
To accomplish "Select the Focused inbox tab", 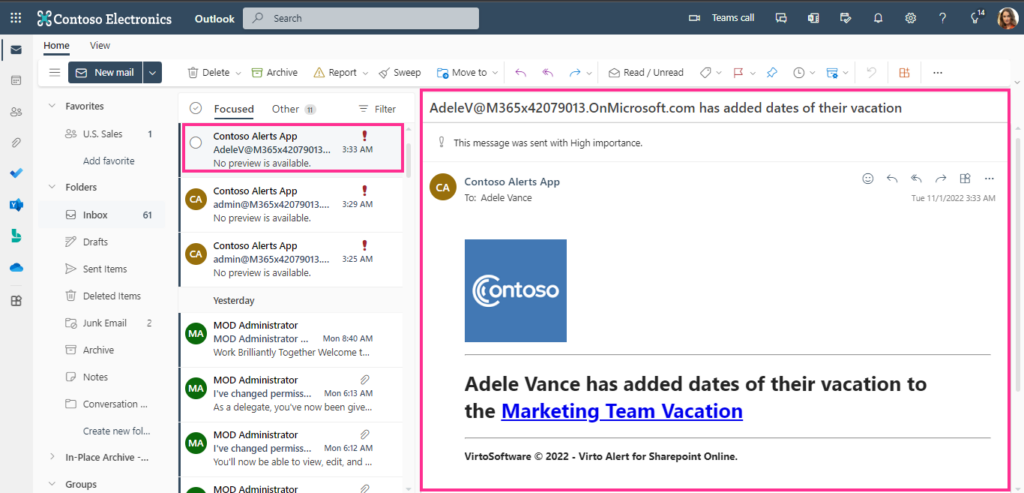I will [x=234, y=109].
